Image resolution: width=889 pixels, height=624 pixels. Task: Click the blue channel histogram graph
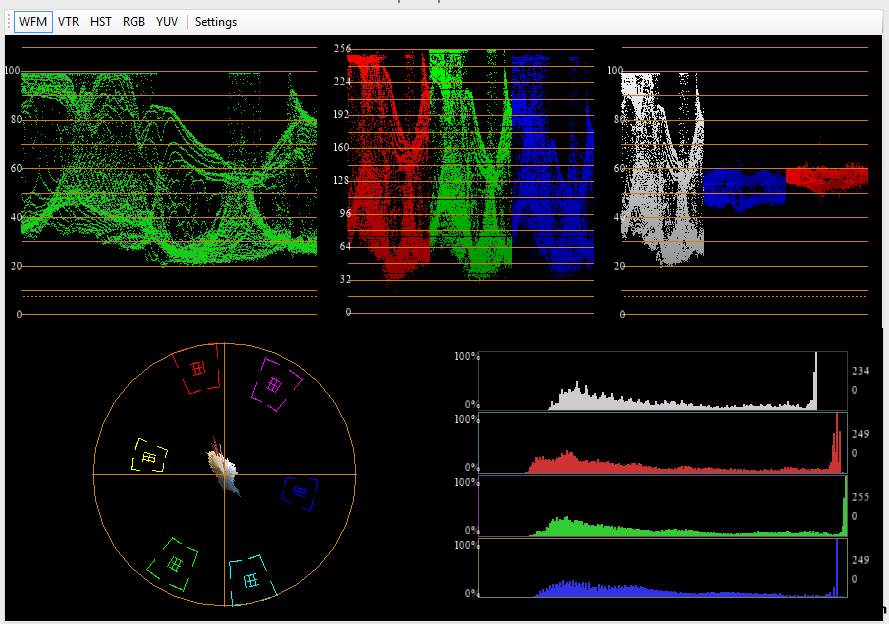[x=662, y=570]
